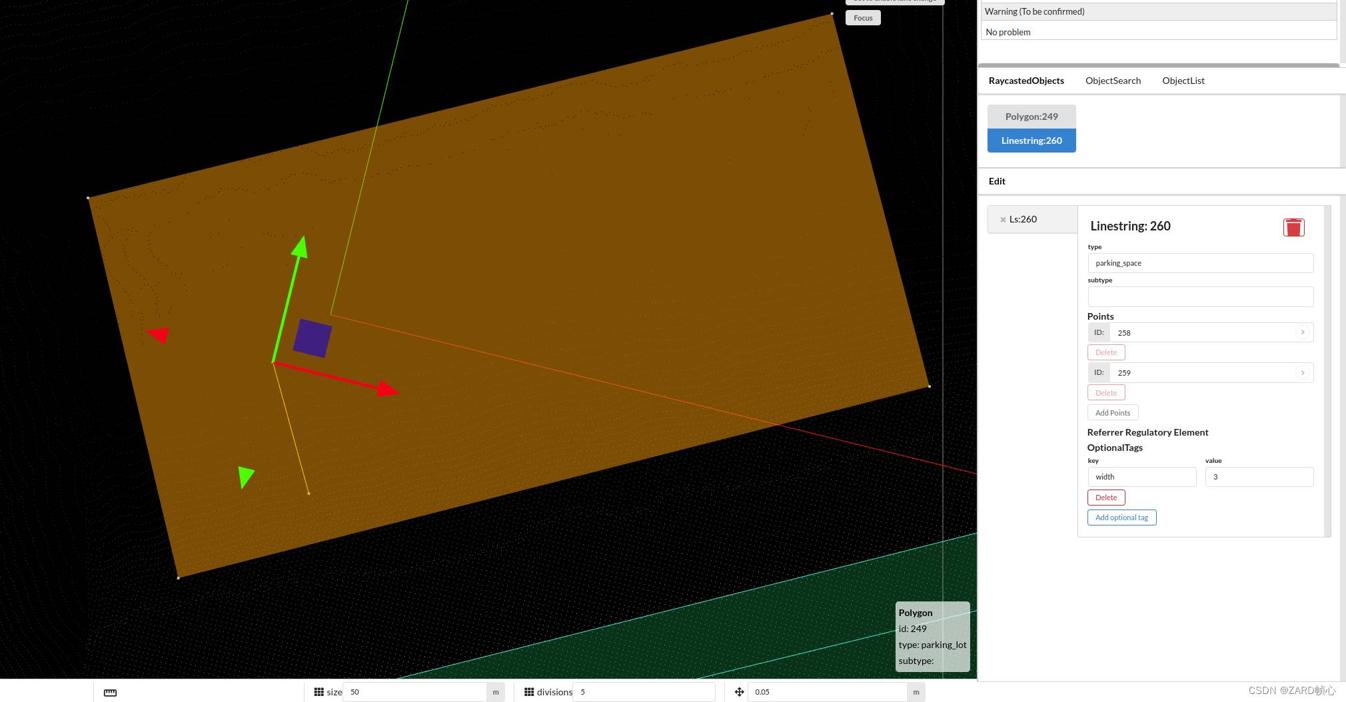Viewport: 1346px width, 702px height.
Task: Click the red X-axis arrow head
Action: click(388, 390)
